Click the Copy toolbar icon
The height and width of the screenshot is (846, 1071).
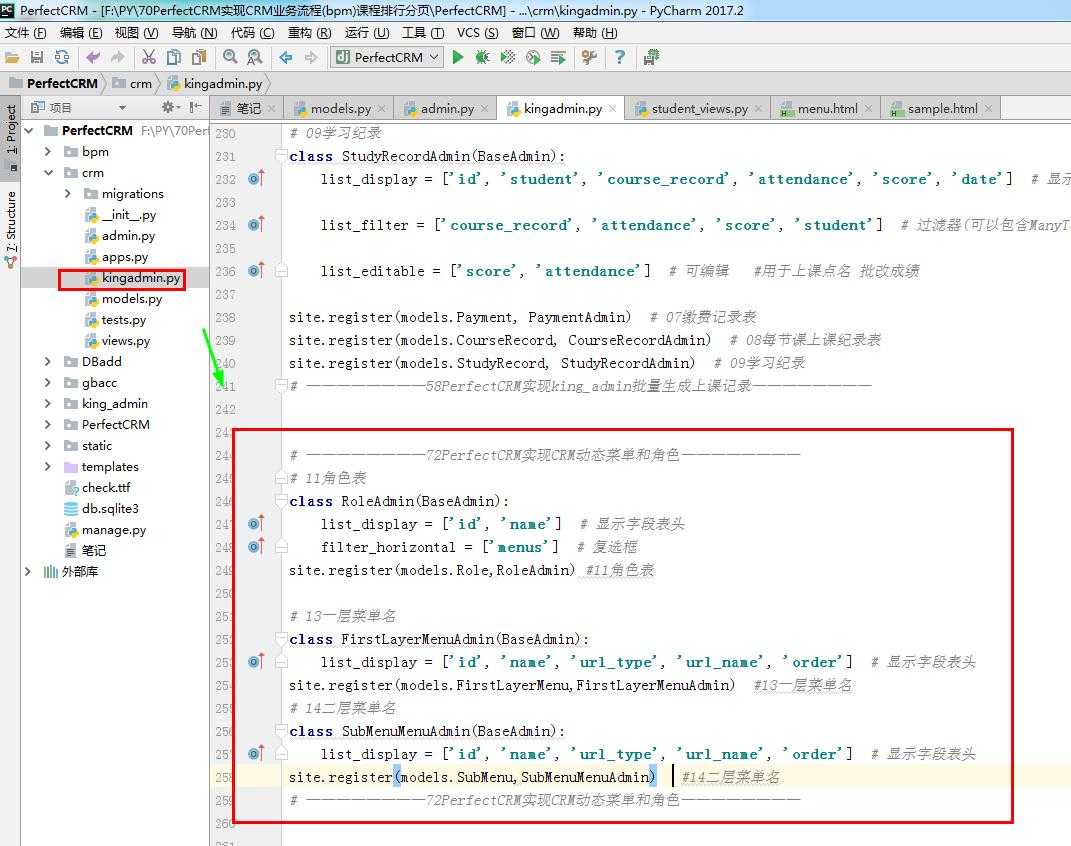[x=174, y=57]
